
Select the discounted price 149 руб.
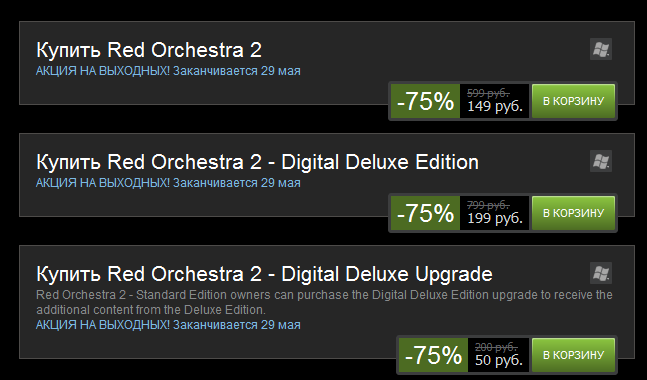point(495,106)
